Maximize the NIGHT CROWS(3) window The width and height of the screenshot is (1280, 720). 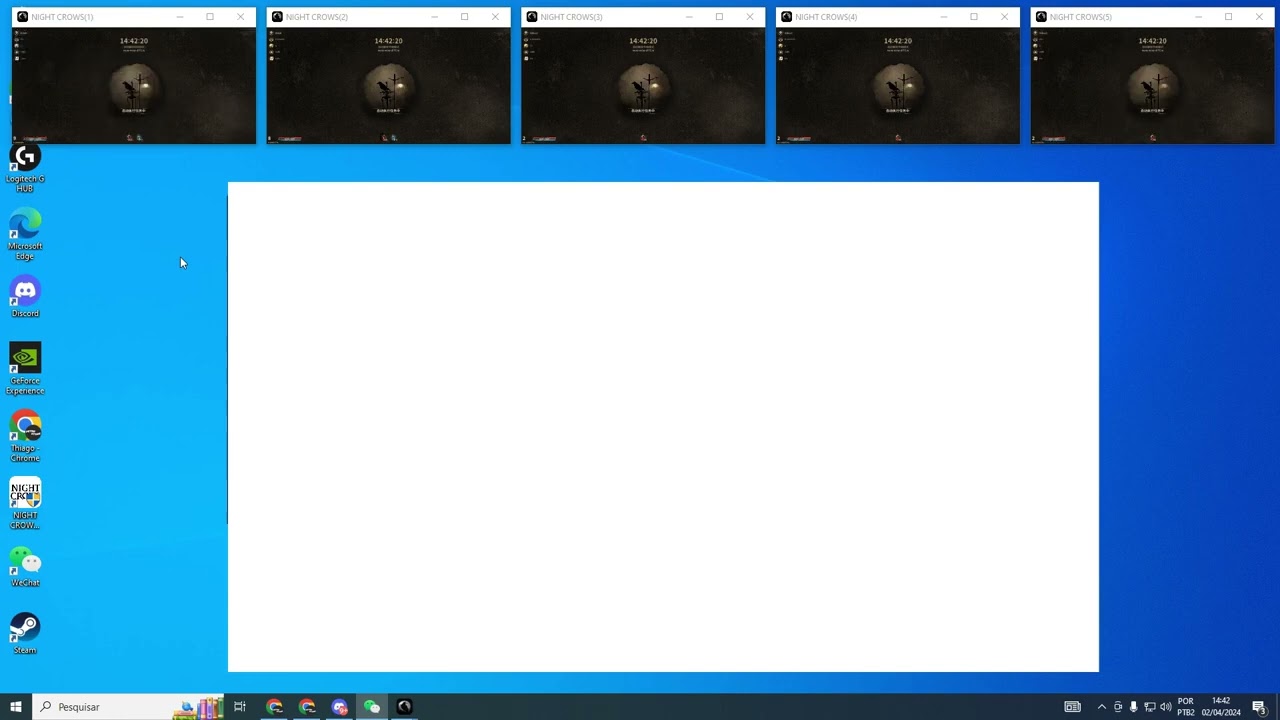pos(719,17)
